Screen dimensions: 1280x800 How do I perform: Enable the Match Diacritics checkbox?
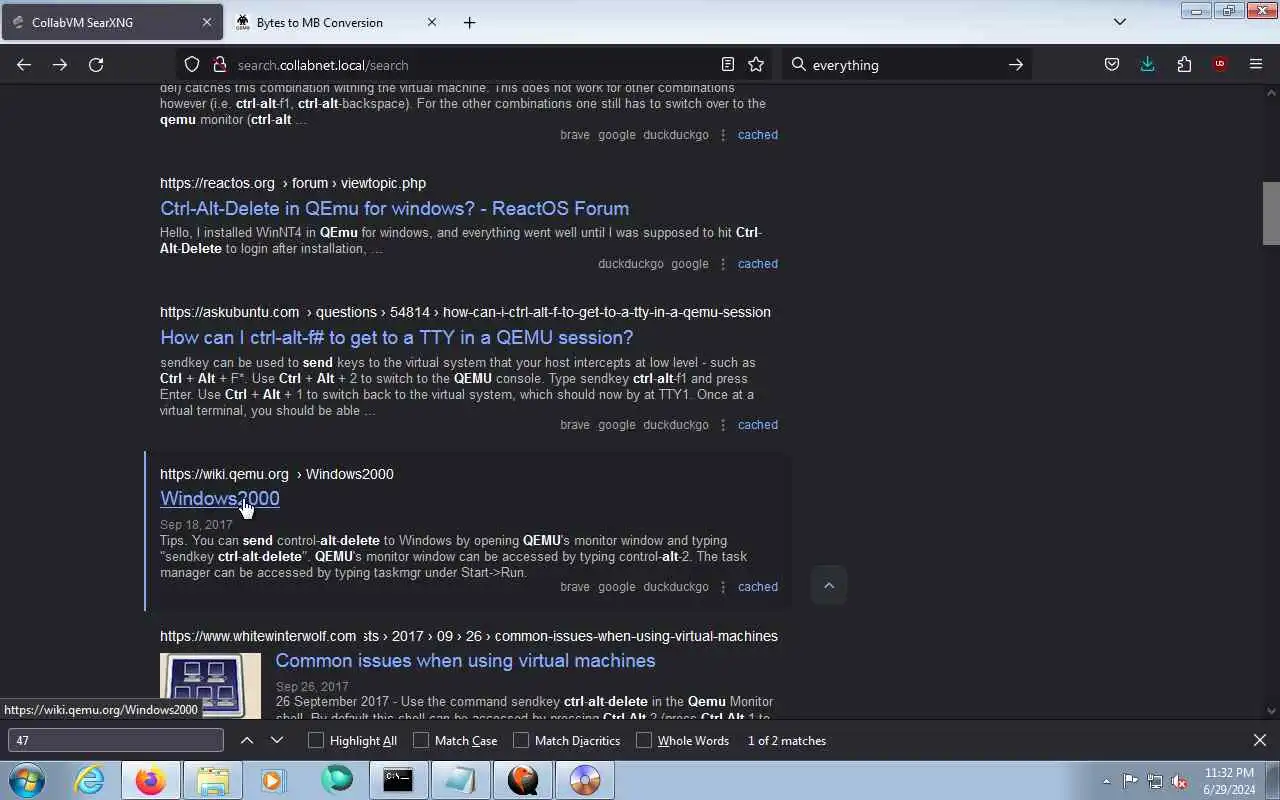coord(521,741)
